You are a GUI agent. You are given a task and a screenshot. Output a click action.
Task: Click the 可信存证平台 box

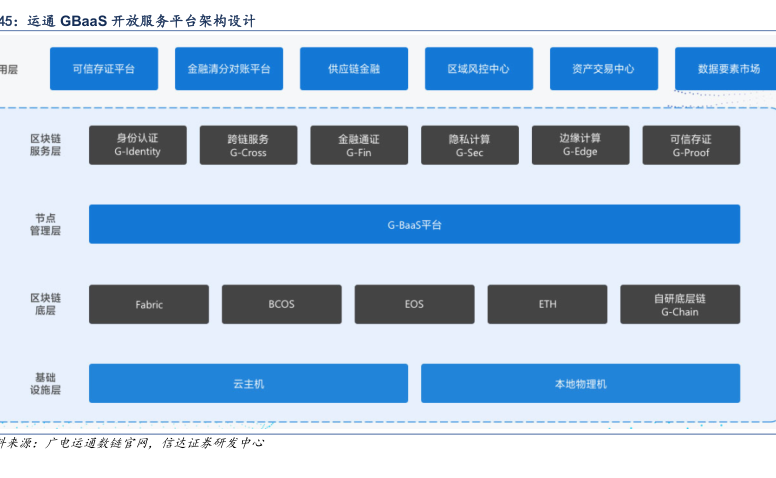(104, 69)
